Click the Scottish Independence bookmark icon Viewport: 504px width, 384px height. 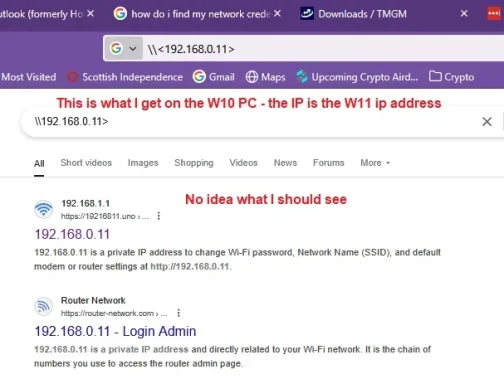[72, 77]
